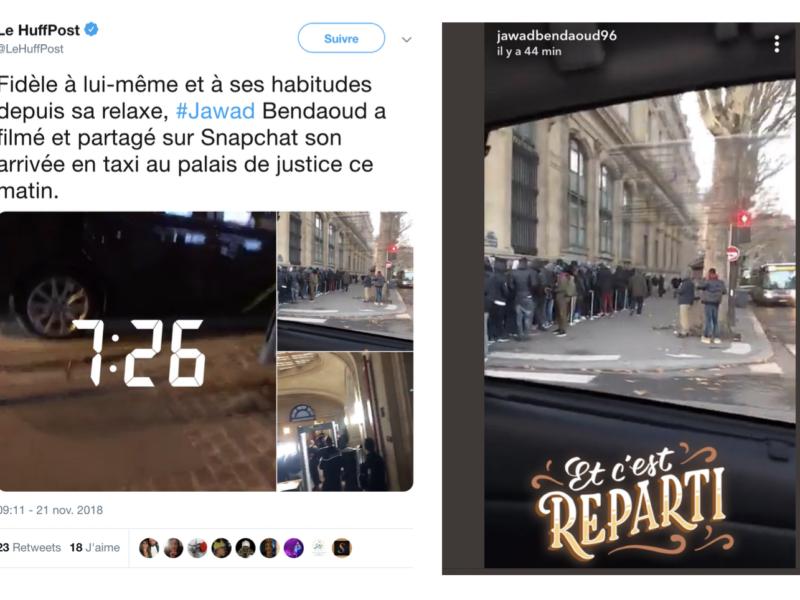Open the Le HuffPost profile name
The image size is (800, 600).
point(40,30)
